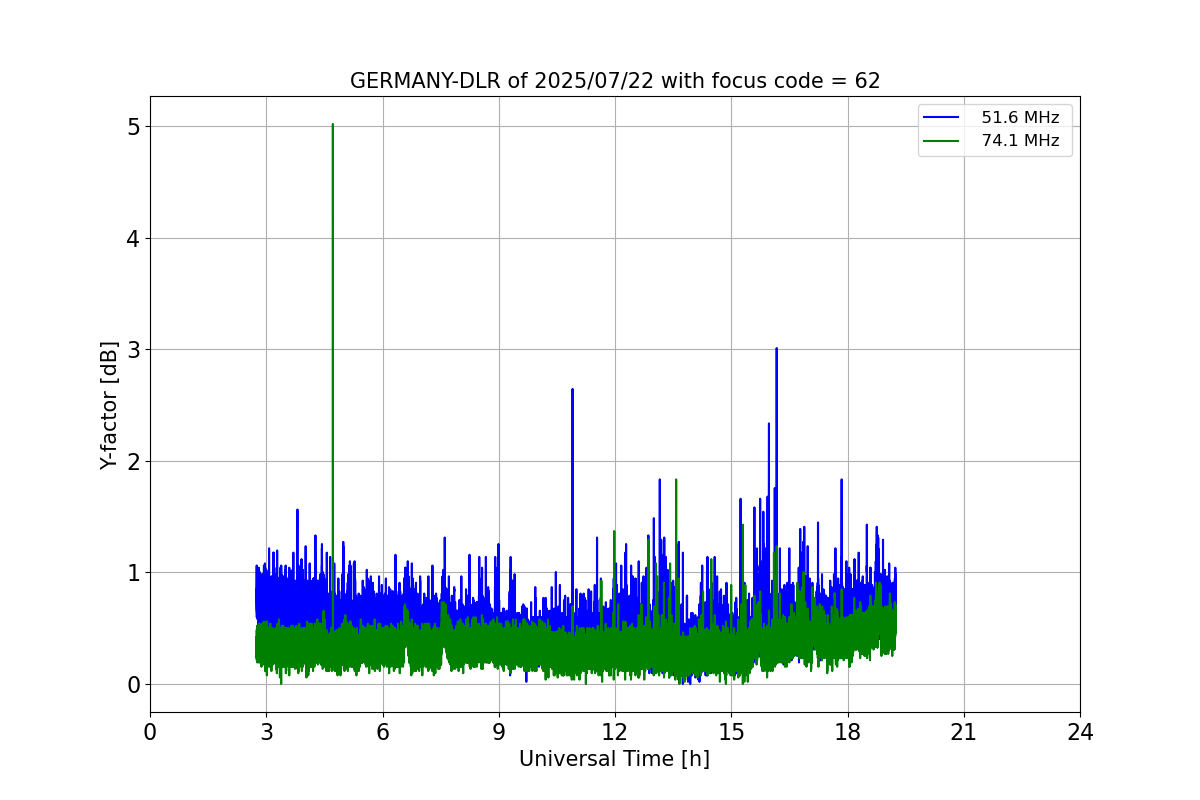Click the x-axis tick label "0"
Image resolution: width=1200 pixels, height=800 pixels.
click(x=150, y=733)
